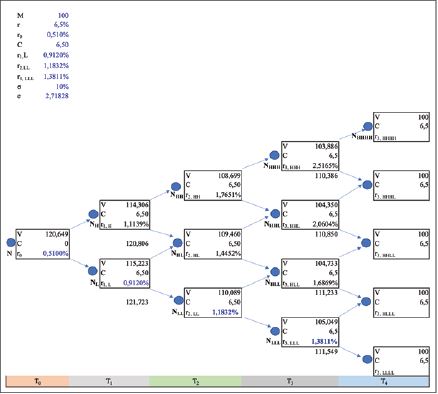Select the T2 green timeline segment

click(x=195, y=381)
